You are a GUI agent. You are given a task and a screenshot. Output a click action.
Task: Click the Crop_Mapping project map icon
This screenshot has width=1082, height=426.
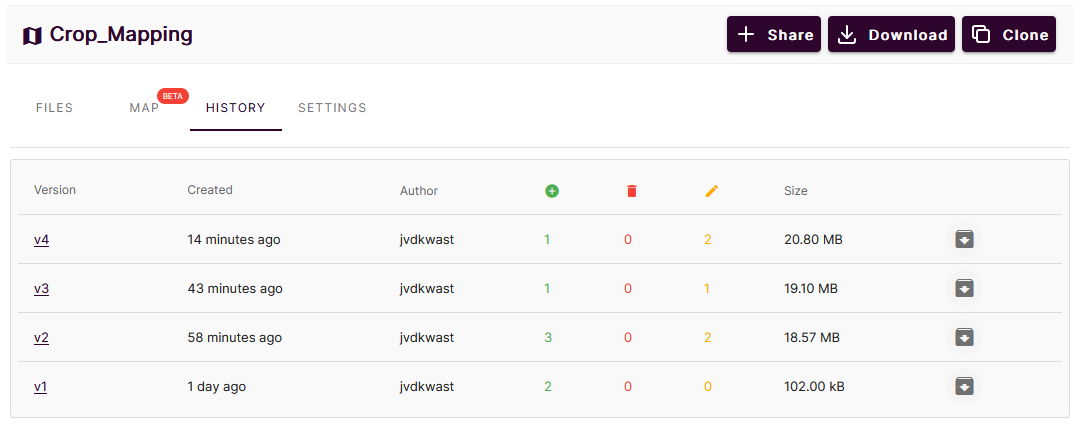[32, 35]
